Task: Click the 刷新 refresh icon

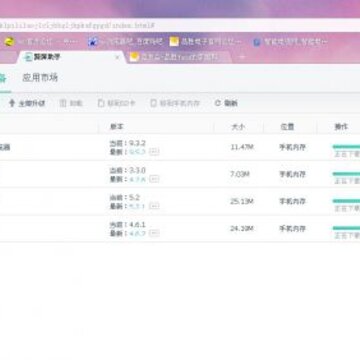Action: [x=218, y=103]
